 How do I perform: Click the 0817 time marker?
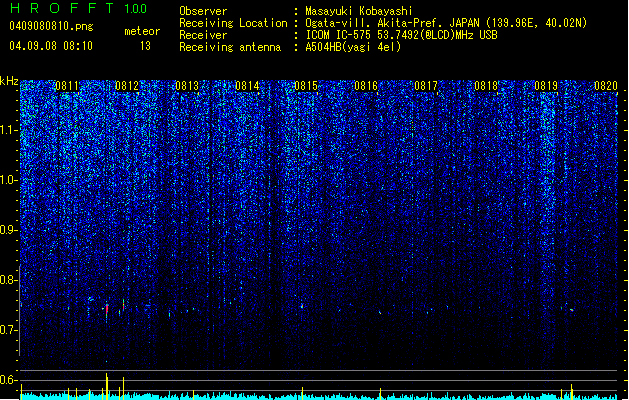426,86
